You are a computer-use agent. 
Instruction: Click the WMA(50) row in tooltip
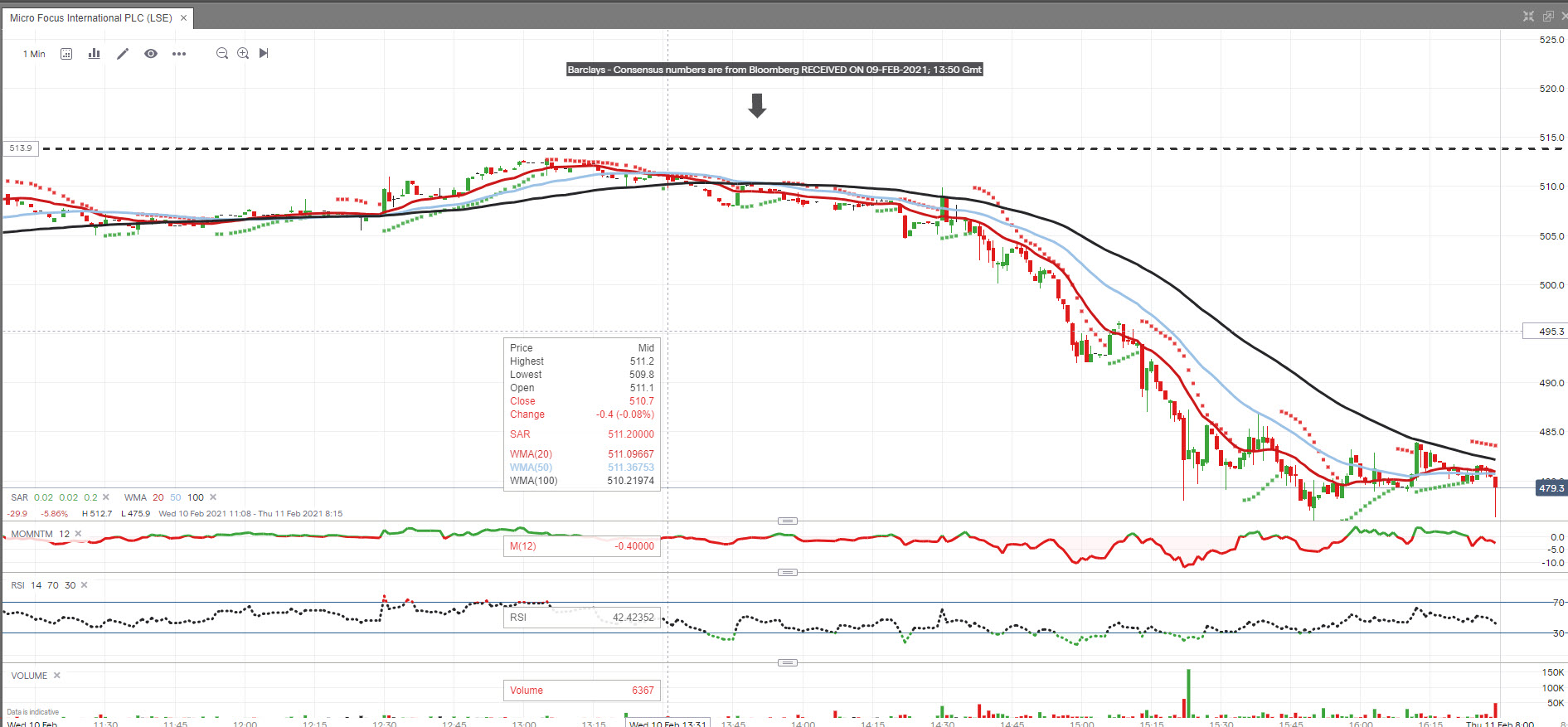pyautogui.click(x=582, y=468)
